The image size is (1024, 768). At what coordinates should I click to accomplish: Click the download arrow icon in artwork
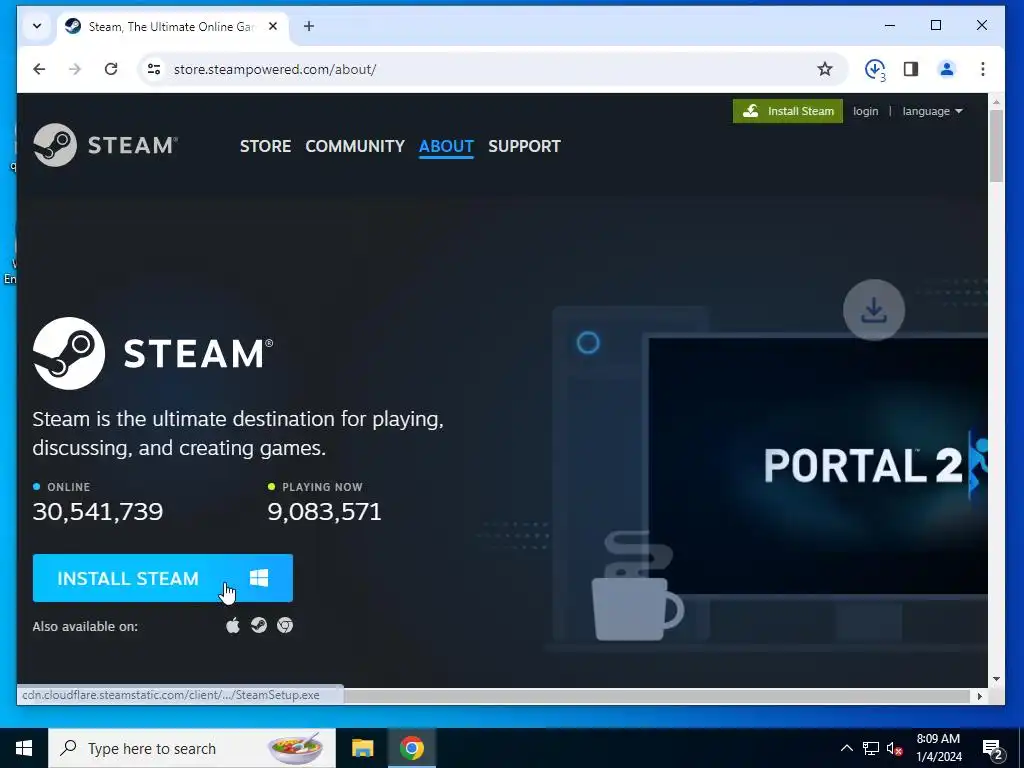(874, 310)
